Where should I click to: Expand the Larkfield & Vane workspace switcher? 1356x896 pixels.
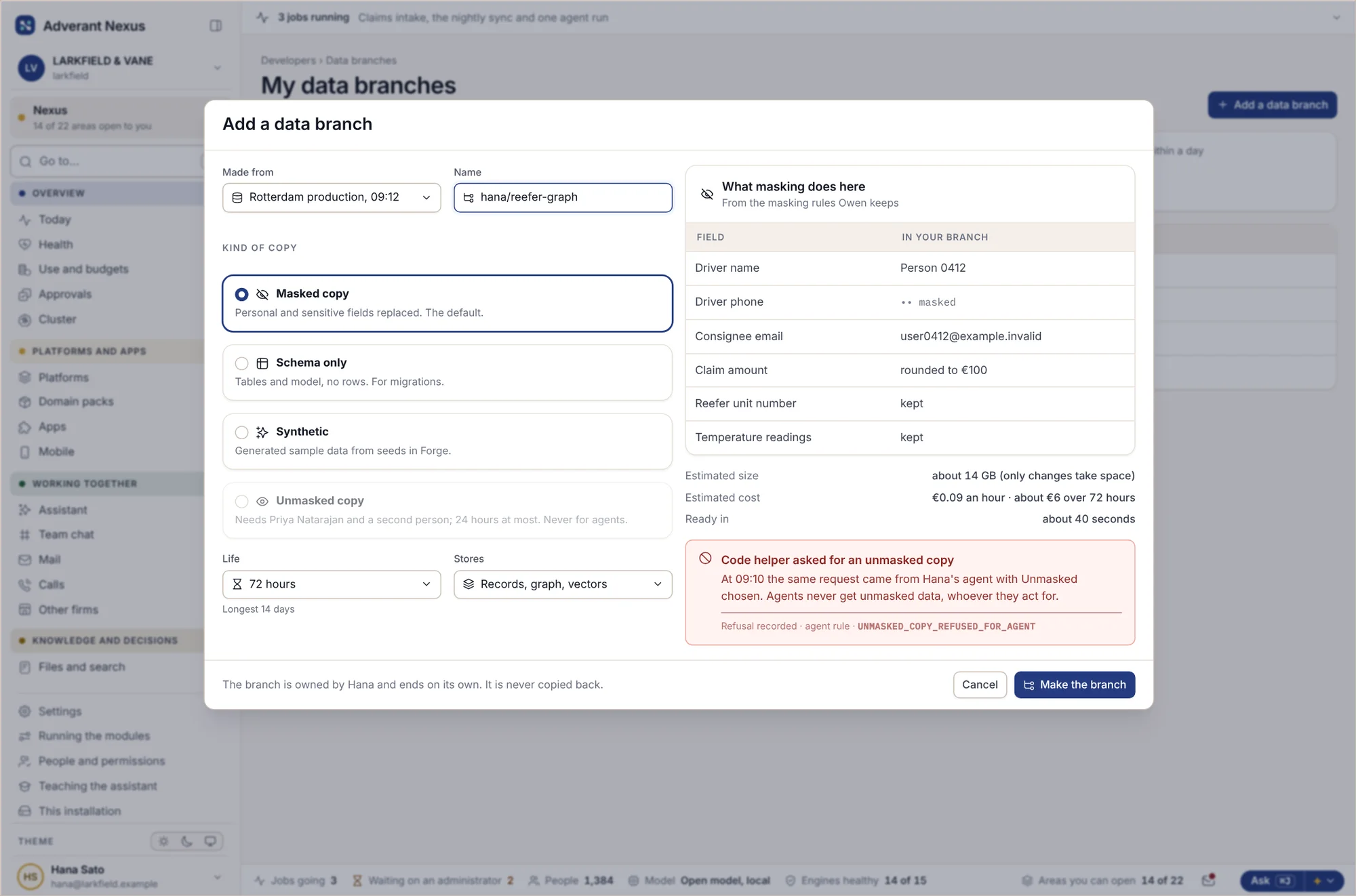pos(217,68)
